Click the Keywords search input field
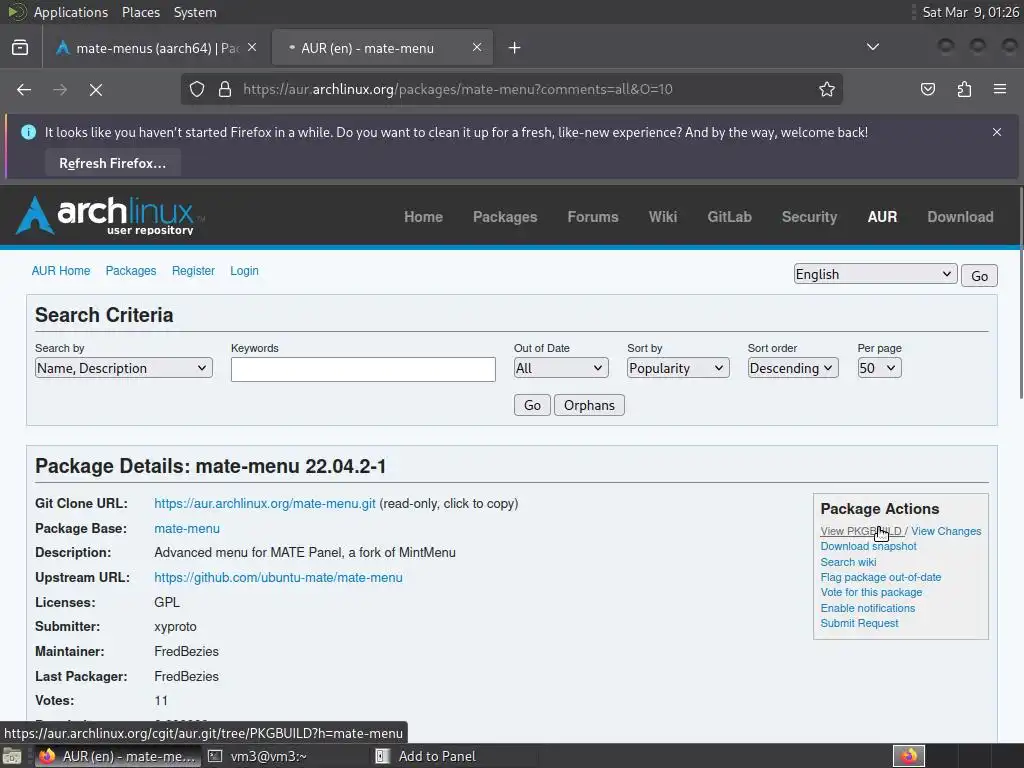Image resolution: width=1024 pixels, height=768 pixels. point(363,369)
